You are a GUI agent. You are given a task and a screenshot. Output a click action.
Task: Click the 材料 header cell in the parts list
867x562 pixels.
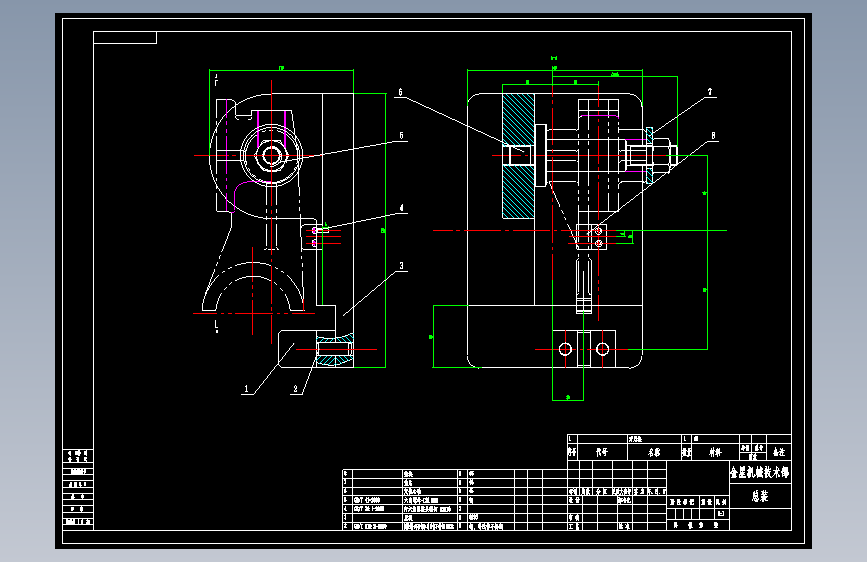click(715, 452)
